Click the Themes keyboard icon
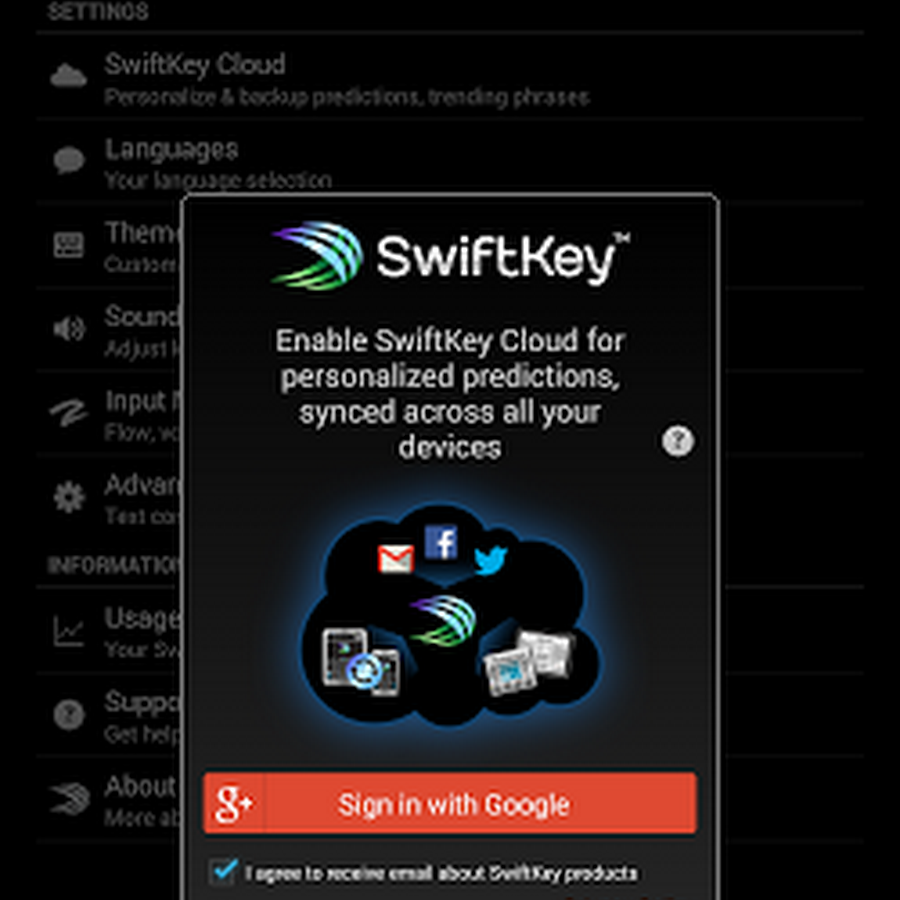The width and height of the screenshot is (900, 900). (x=69, y=245)
